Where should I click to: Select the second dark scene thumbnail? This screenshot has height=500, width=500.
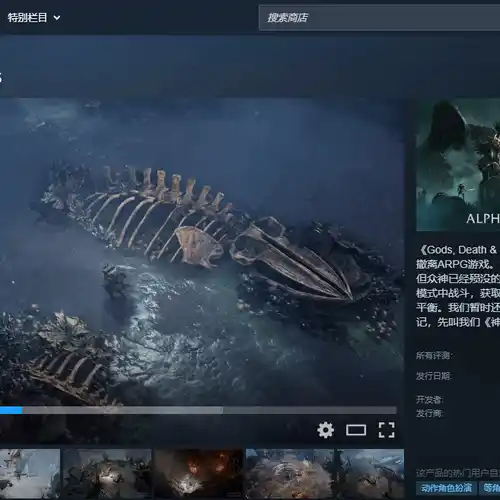(x=107, y=473)
